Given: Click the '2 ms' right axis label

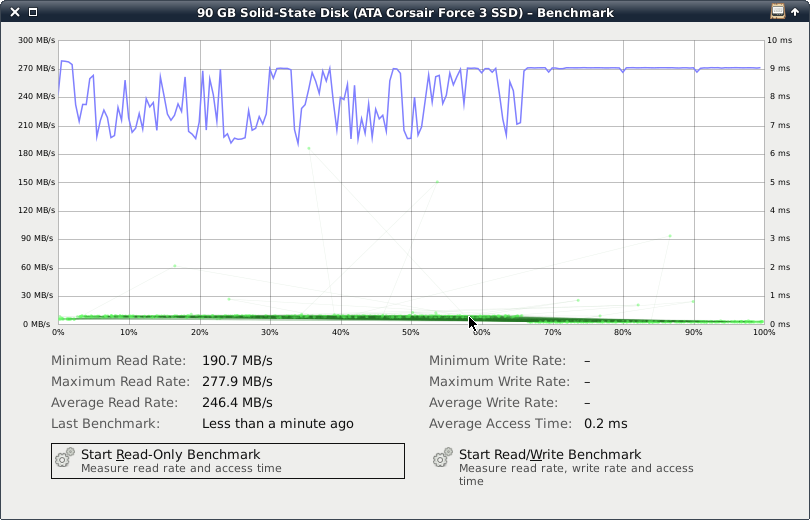Looking at the screenshot, I should (779, 267).
